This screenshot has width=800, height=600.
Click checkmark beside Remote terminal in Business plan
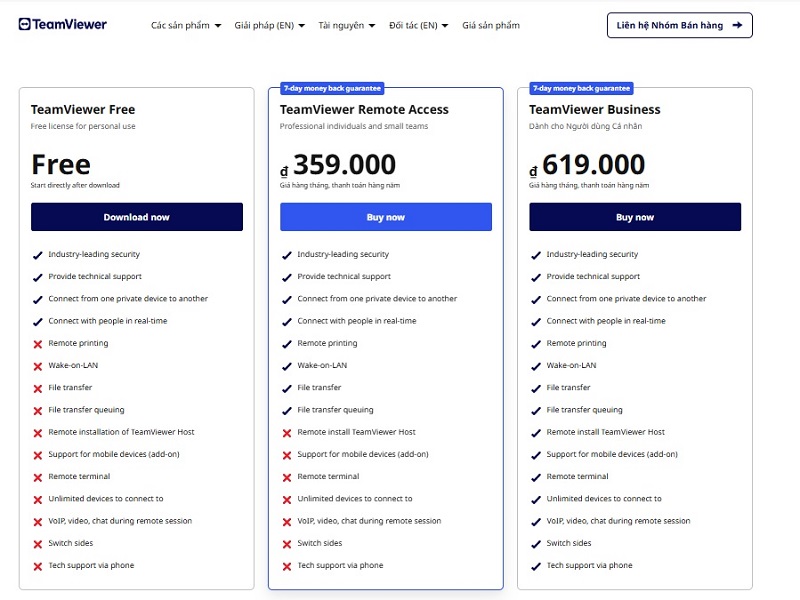coord(535,477)
